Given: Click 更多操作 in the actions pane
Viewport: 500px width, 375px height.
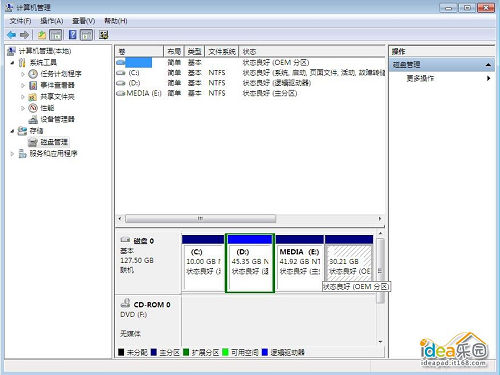Looking at the screenshot, I should click(x=420, y=78).
